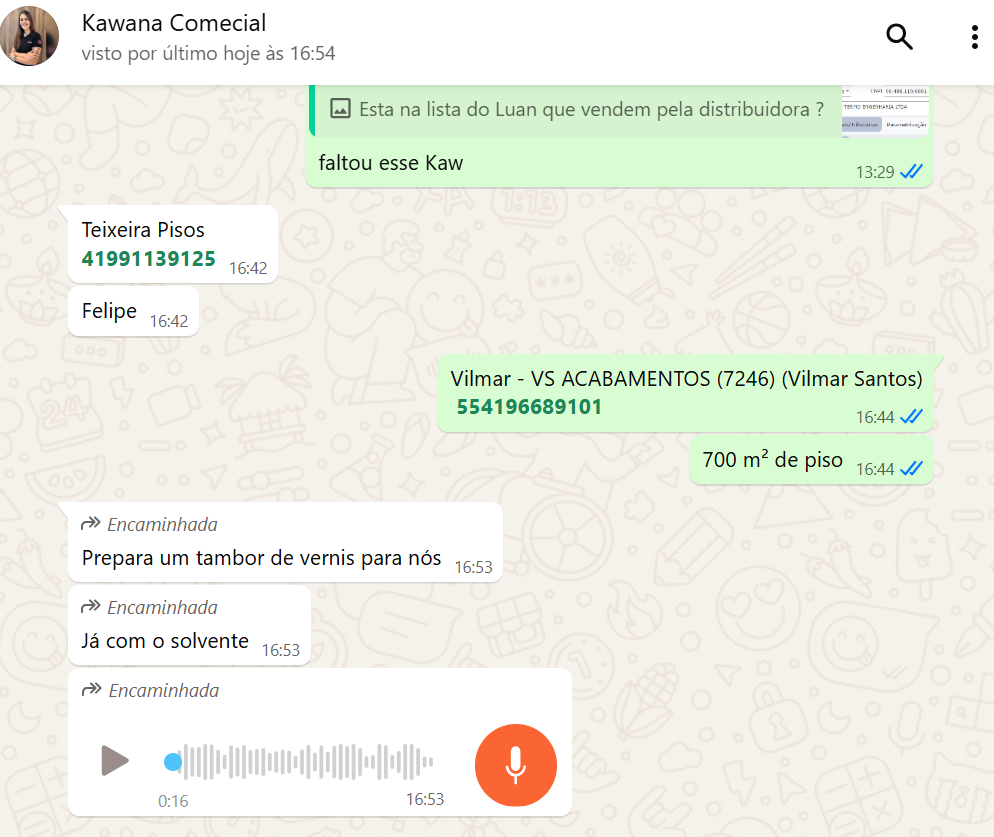Click the "faltou esse Kaw" message text
The width and height of the screenshot is (994, 837).
pos(390,163)
